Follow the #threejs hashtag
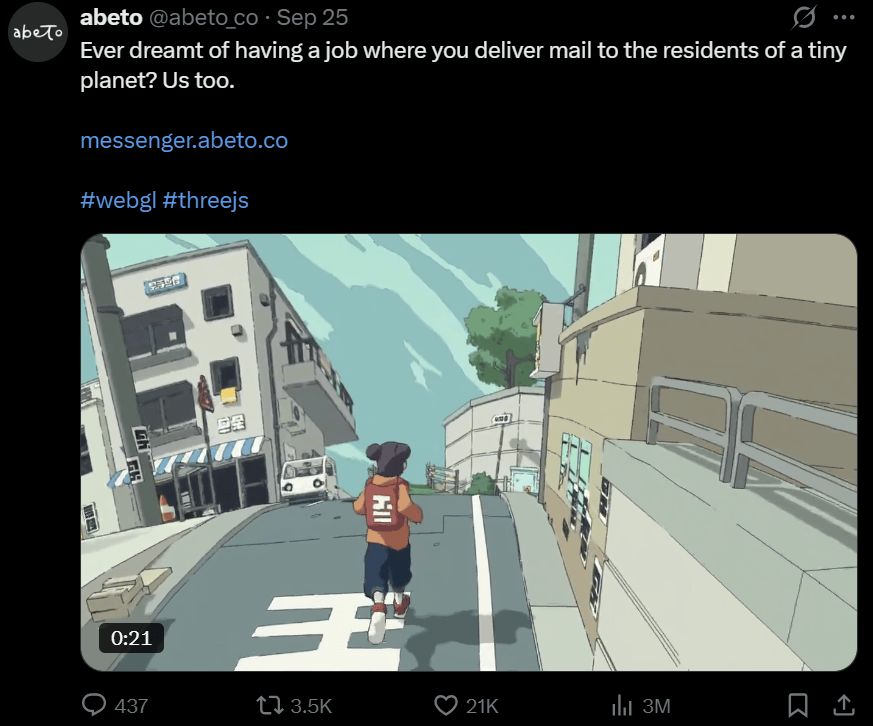This screenshot has height=726, width=873. tap(205, 200)
